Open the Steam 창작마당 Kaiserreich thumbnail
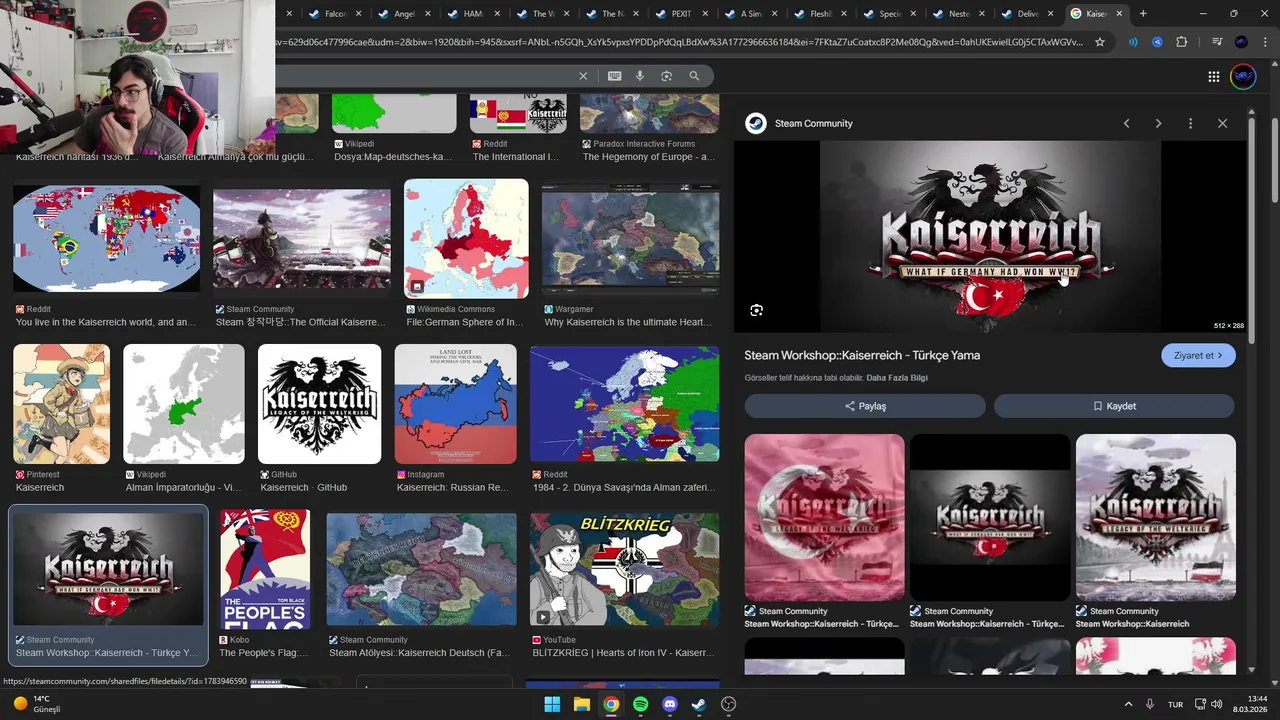1280x720 pixels. (x=302, y=238)
